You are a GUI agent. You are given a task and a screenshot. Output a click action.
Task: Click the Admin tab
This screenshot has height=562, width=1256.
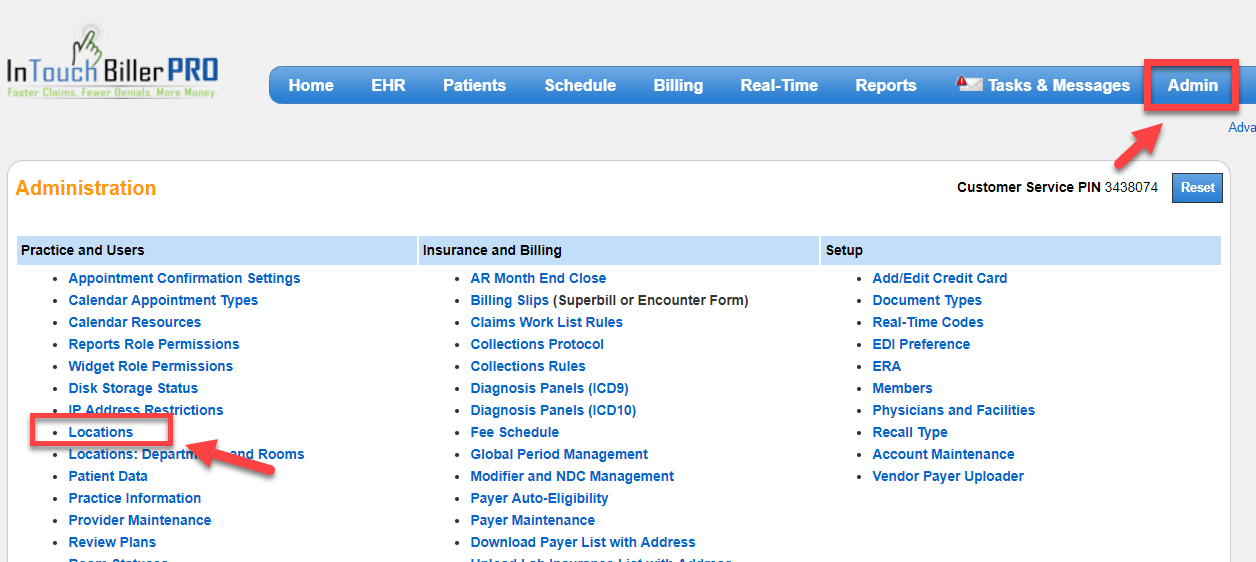pyautogui.click(x=1192, y=85)
